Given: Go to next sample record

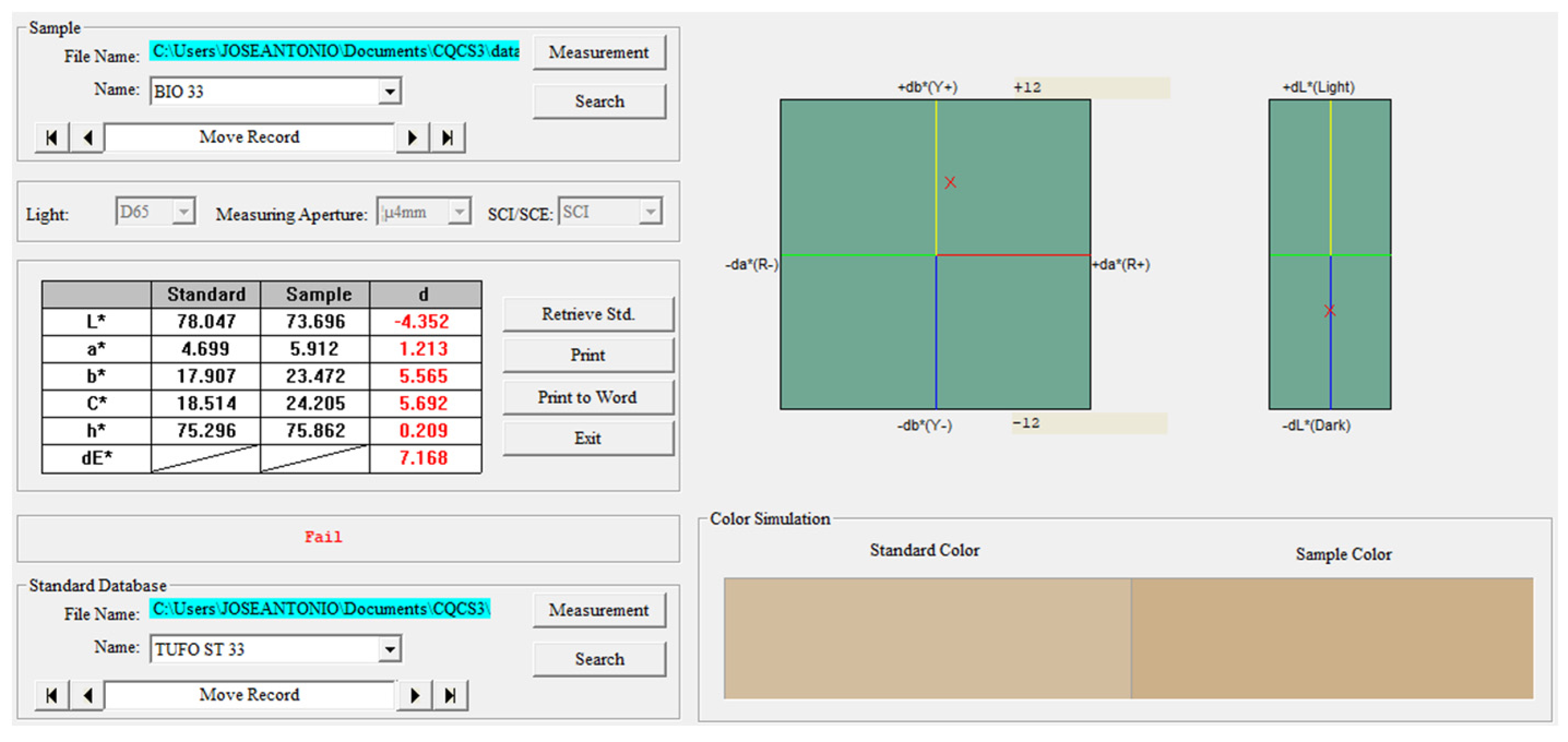Looking at the screenshot, I should click(x=413, y=137).
